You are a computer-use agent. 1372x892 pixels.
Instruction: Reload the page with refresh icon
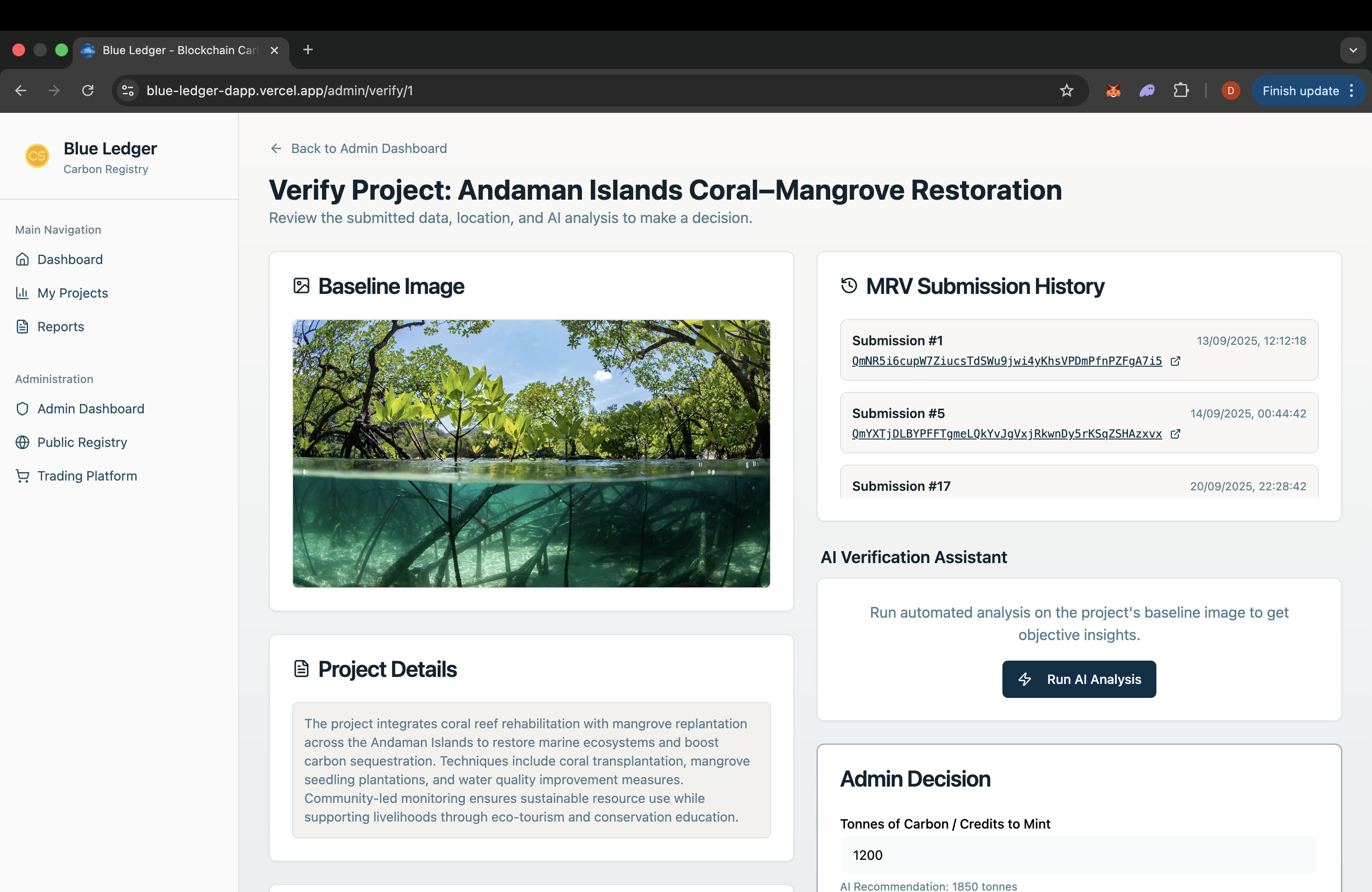[x=88, y=91]
